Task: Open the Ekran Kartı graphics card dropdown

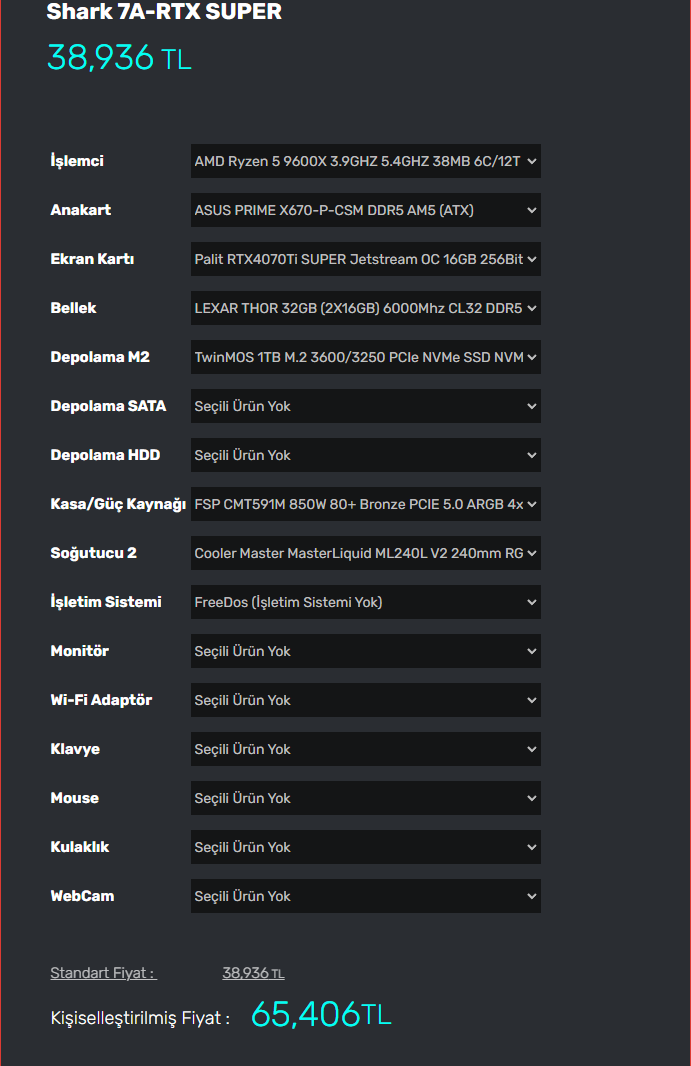Action: 365,259
